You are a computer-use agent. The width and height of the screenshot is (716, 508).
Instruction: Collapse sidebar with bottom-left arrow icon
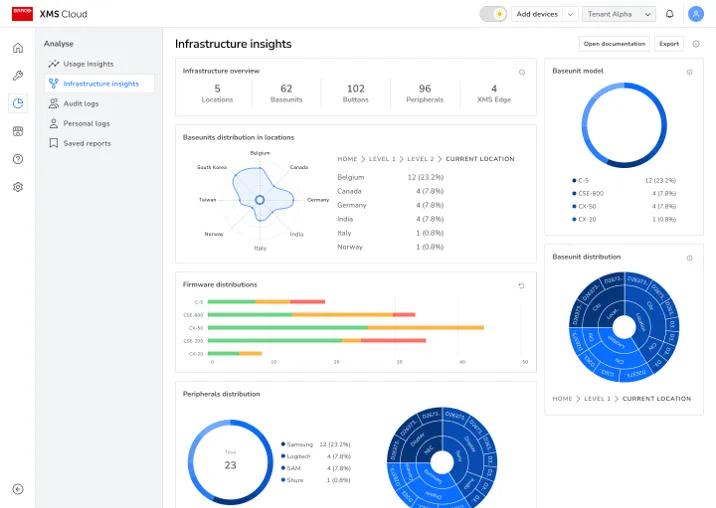(18, 489)
